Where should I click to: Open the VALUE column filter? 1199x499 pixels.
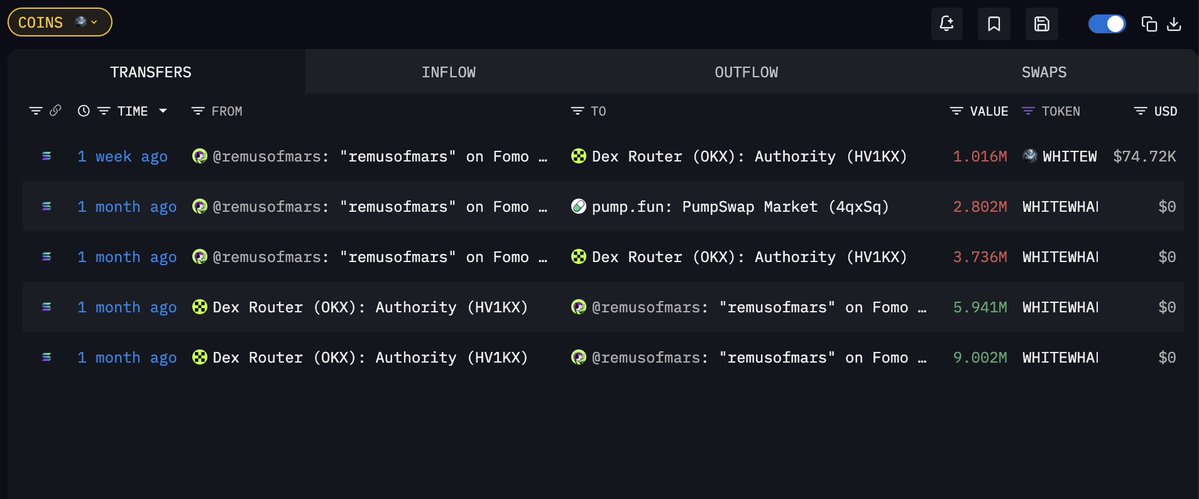[x=957, y=111]
